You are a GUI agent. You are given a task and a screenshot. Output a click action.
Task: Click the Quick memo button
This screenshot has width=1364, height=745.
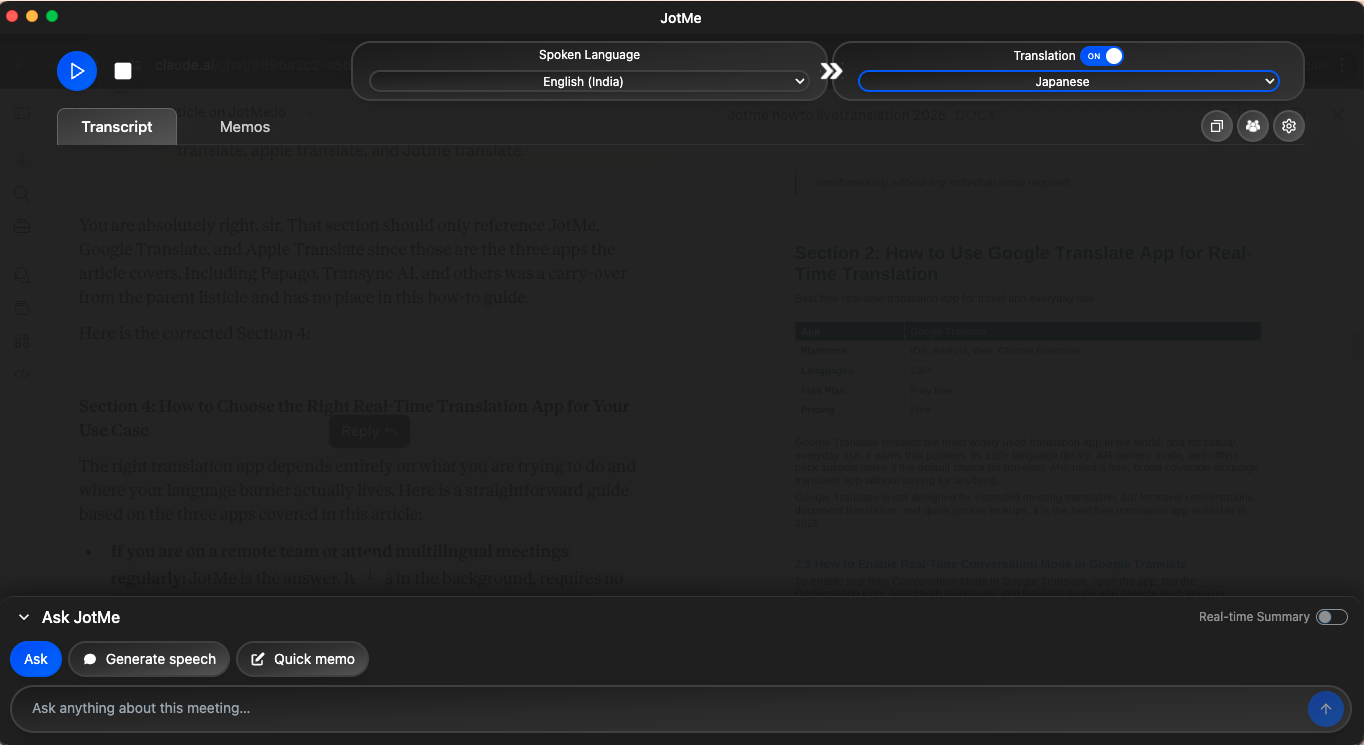303,659
